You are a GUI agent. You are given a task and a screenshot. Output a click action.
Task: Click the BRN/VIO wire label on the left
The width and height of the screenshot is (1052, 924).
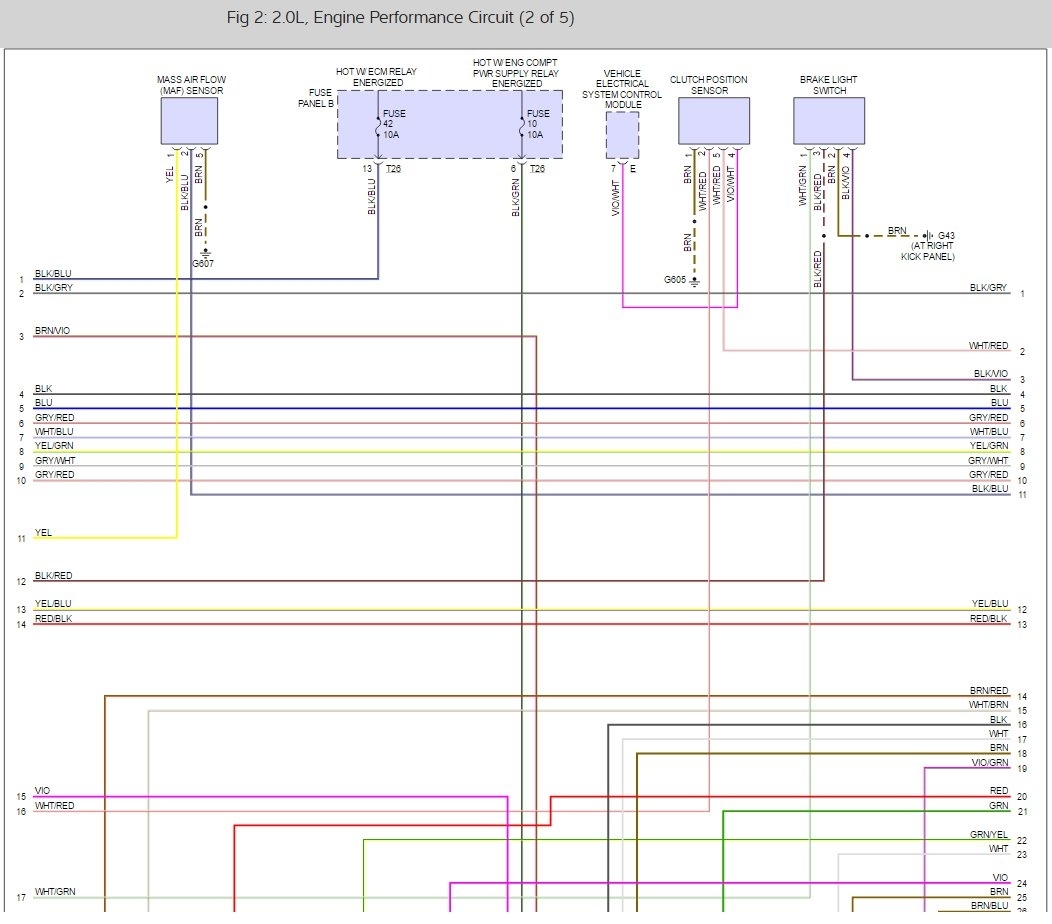pyautogui.click(x=52, y=330)
